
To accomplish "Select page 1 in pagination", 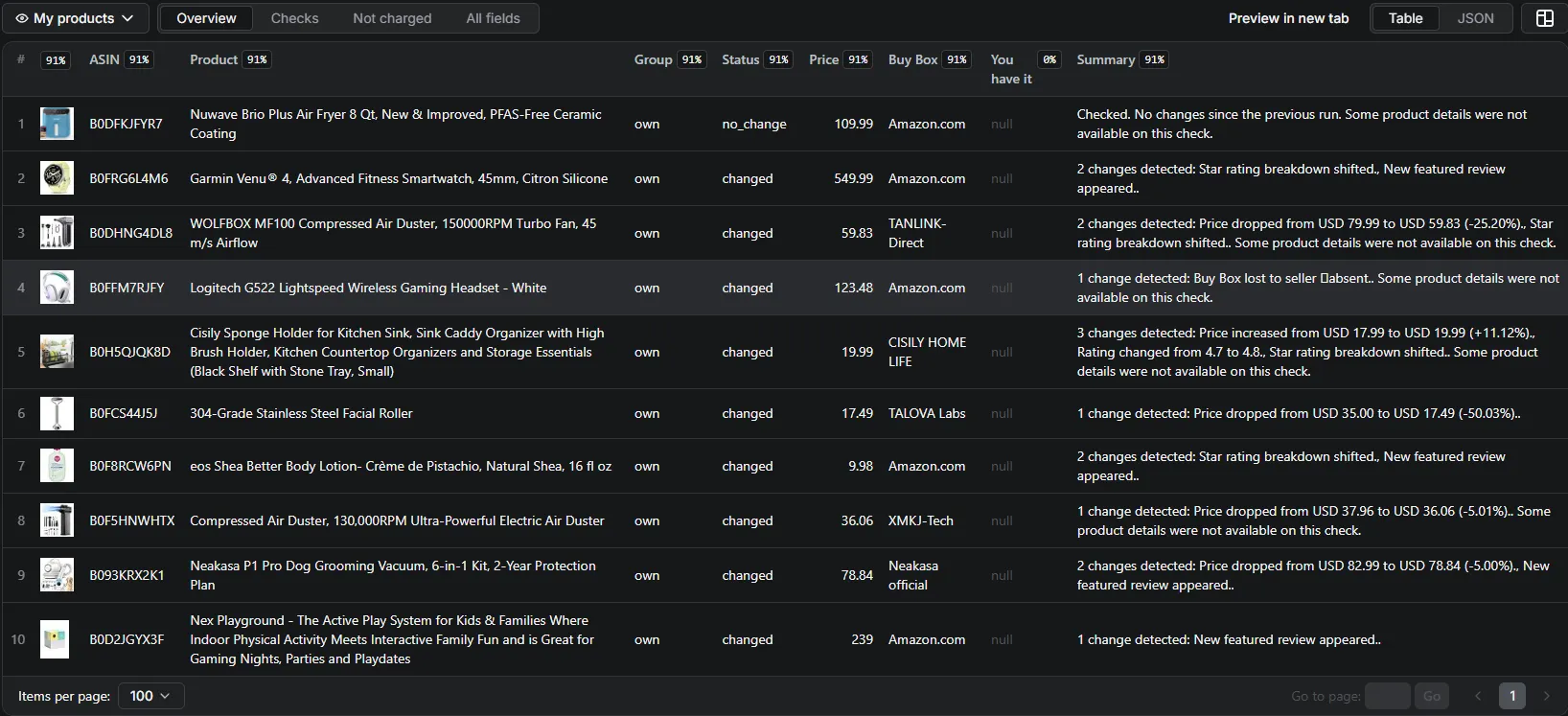I will pos(1512,696).
